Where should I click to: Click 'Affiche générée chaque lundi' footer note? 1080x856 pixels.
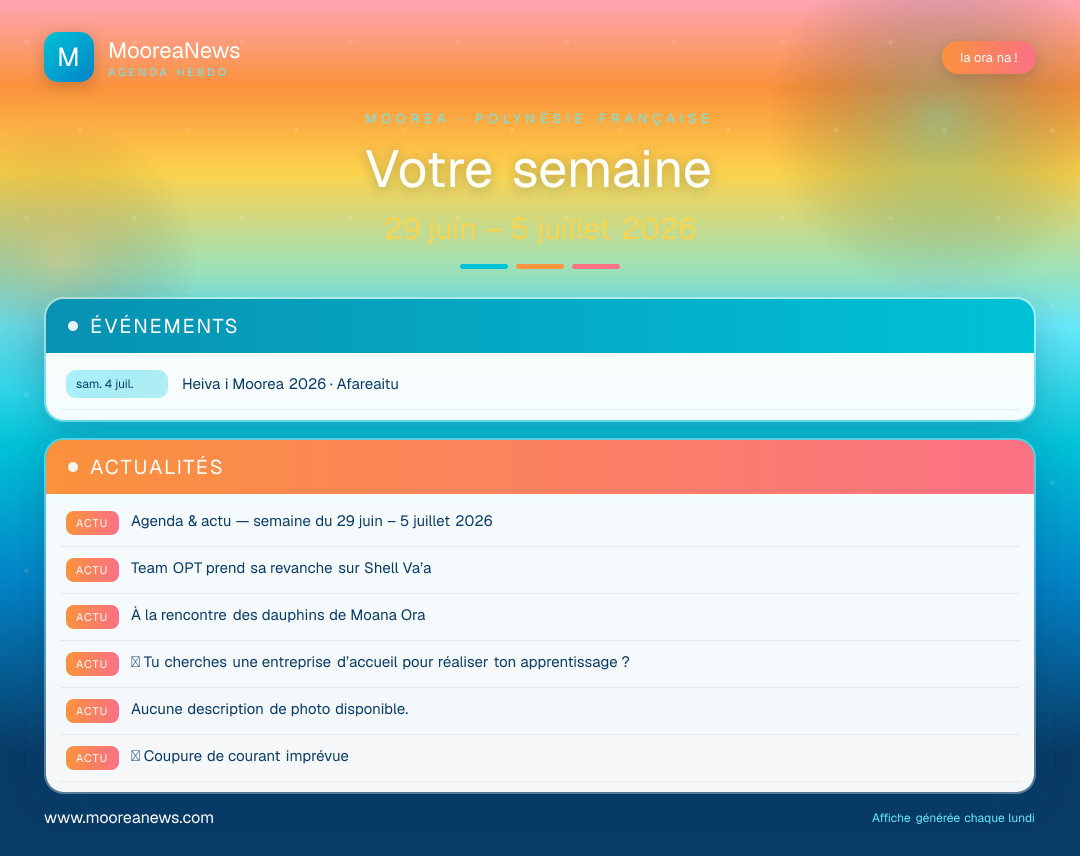953,818
